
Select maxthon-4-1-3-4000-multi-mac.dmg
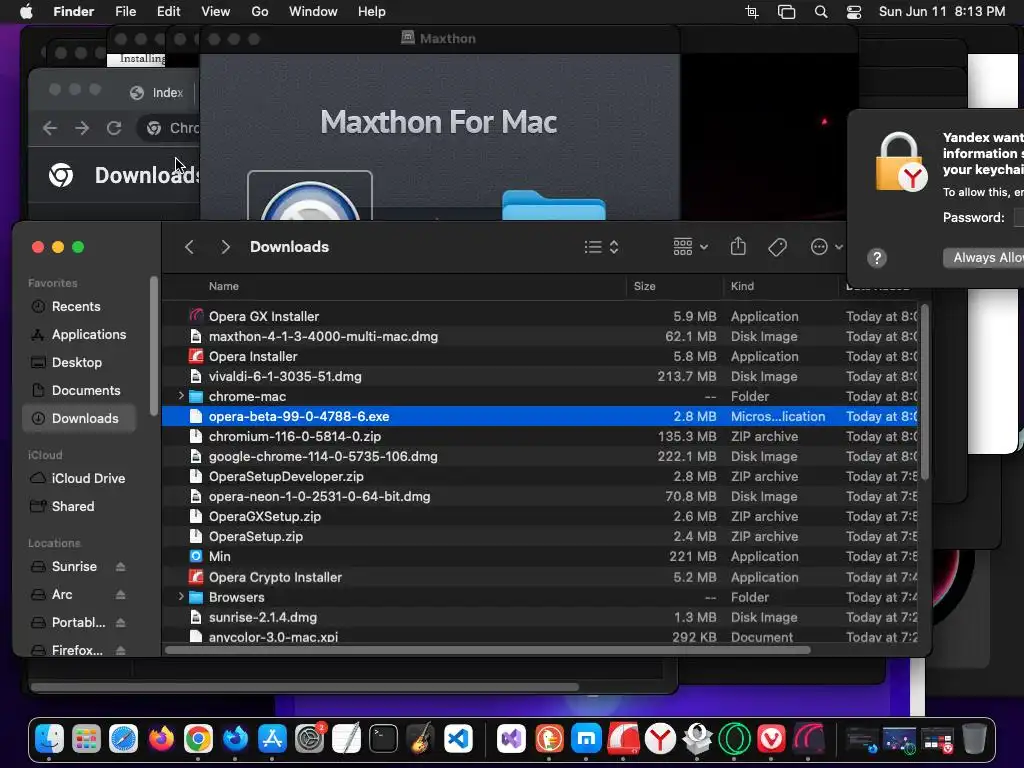click(x=539, y=336)
